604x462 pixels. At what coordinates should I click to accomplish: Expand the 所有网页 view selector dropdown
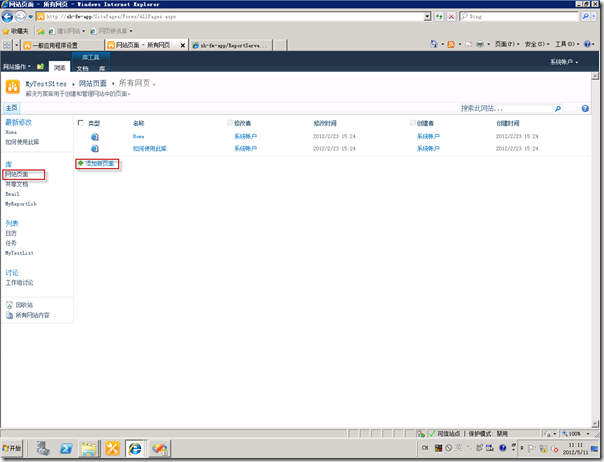click(154, 84)
